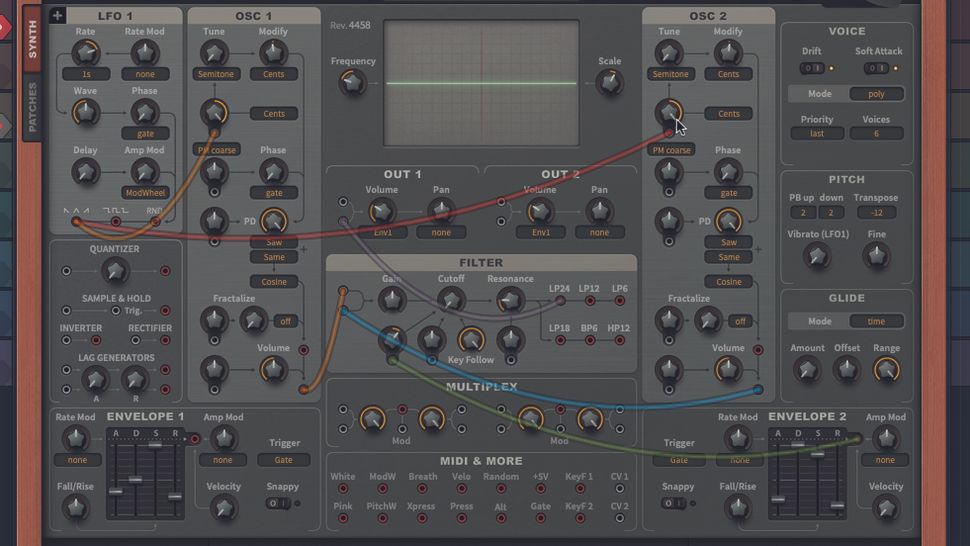
Task: Click the Lag Generators R knob
Action: click(x=135, y=380)
